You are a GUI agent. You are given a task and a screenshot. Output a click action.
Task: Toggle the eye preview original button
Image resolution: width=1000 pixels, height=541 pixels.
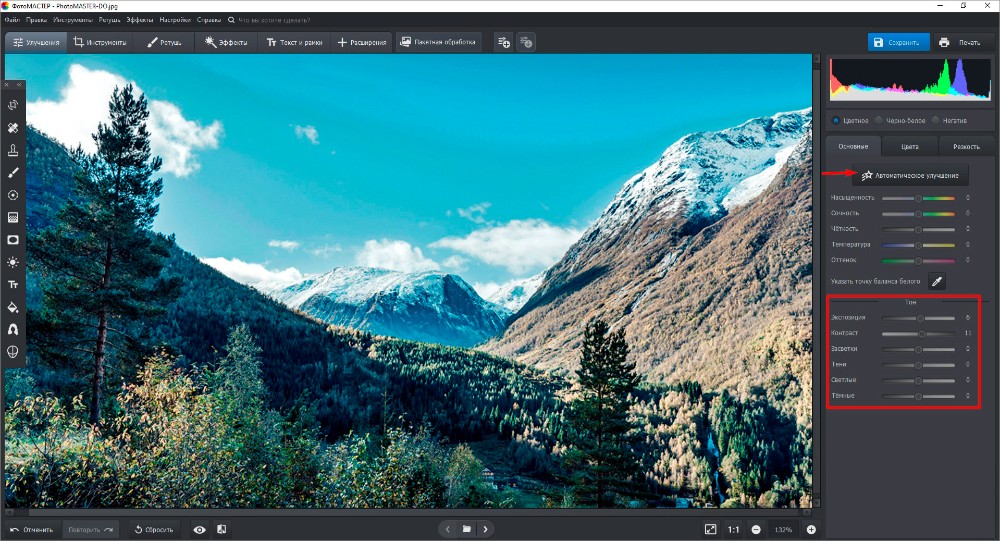[200, 530]
